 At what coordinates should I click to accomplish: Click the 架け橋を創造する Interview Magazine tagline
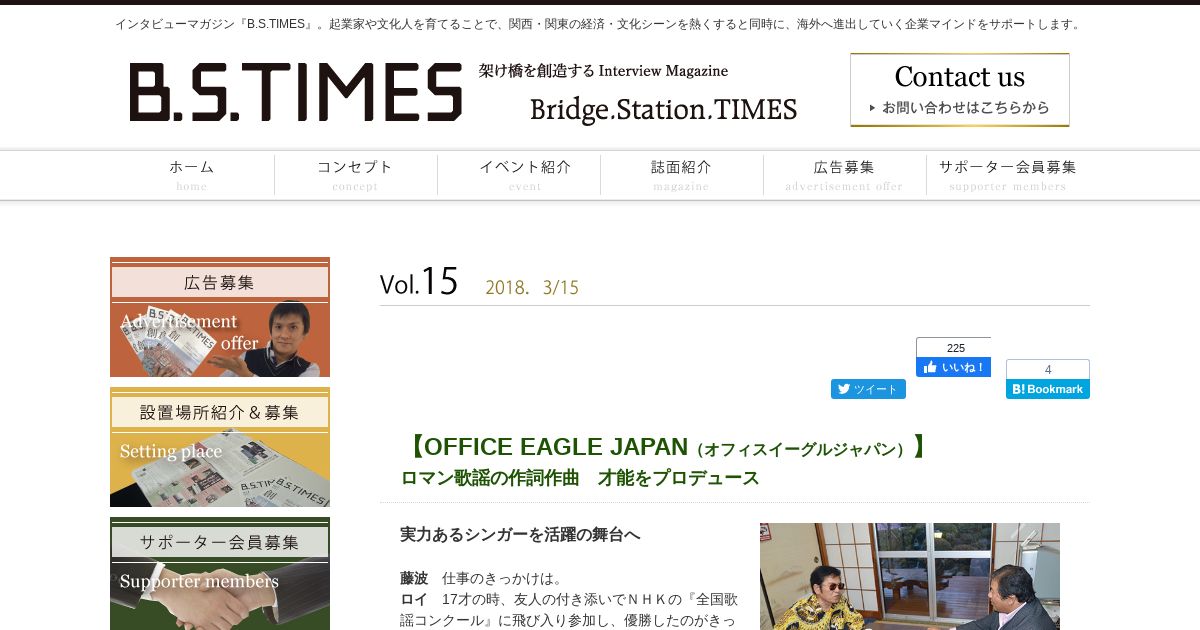603,71
